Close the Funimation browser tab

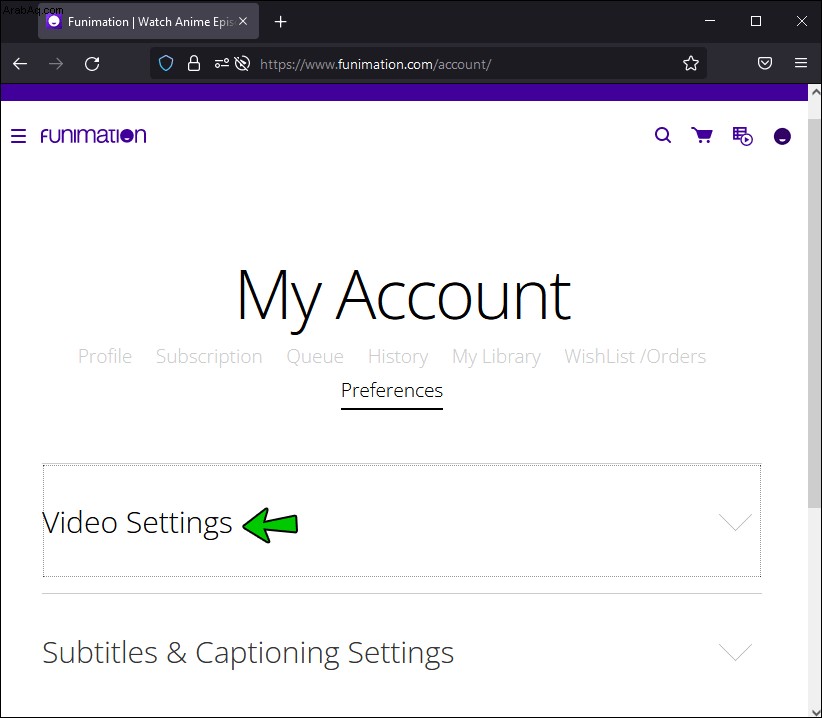coord(243,21)
